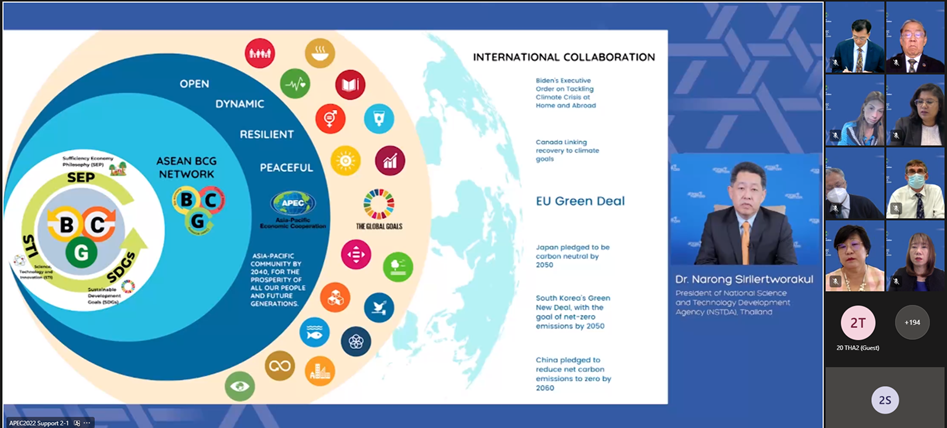Image resolution: width=947 pixels, height=428 pixels.
Task: Click the orange-red Gender Equality symbol icon
Action: point(330,118)
